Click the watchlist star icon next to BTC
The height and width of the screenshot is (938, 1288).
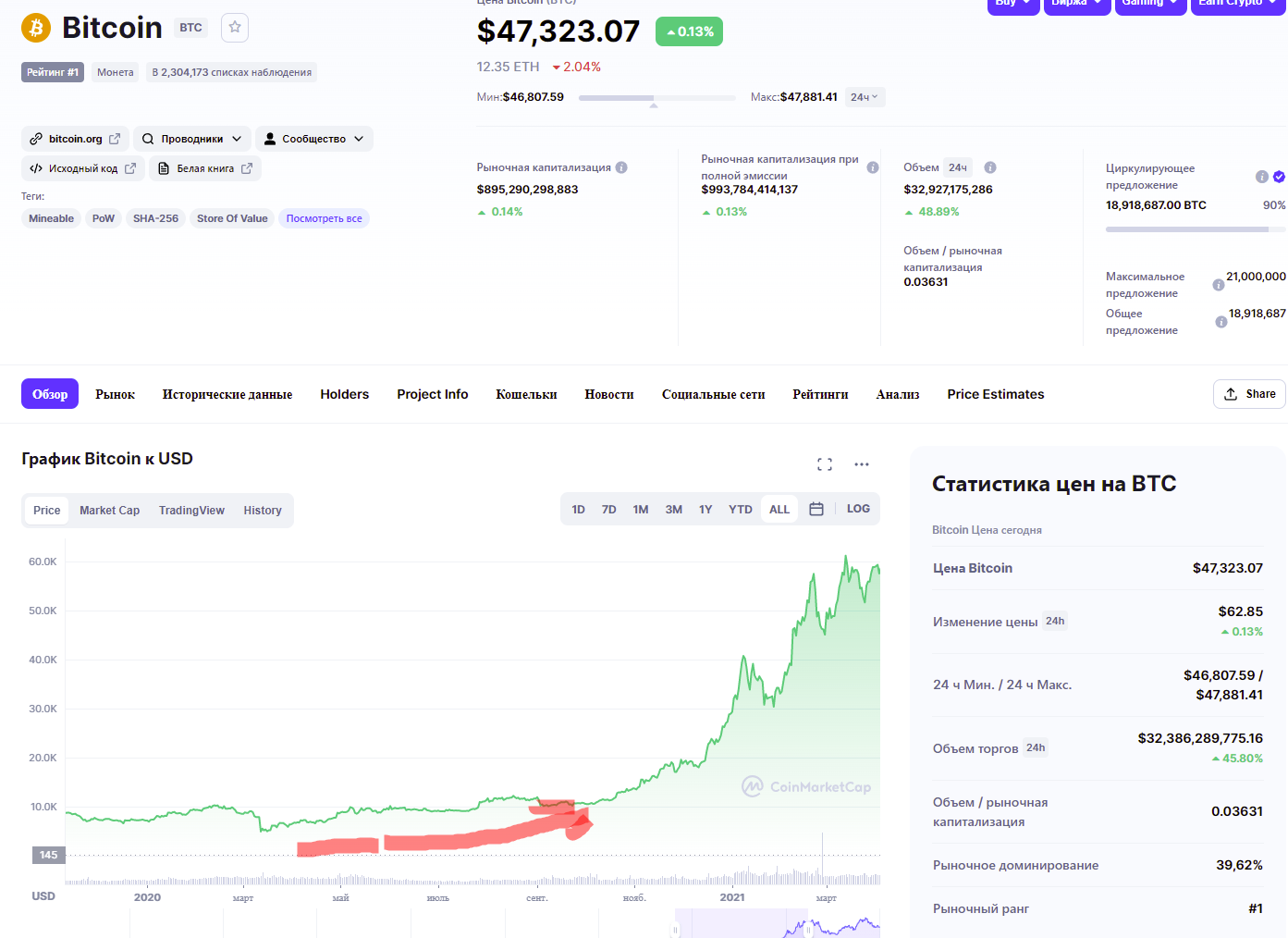pyautogui.click(x=235, y=28)
